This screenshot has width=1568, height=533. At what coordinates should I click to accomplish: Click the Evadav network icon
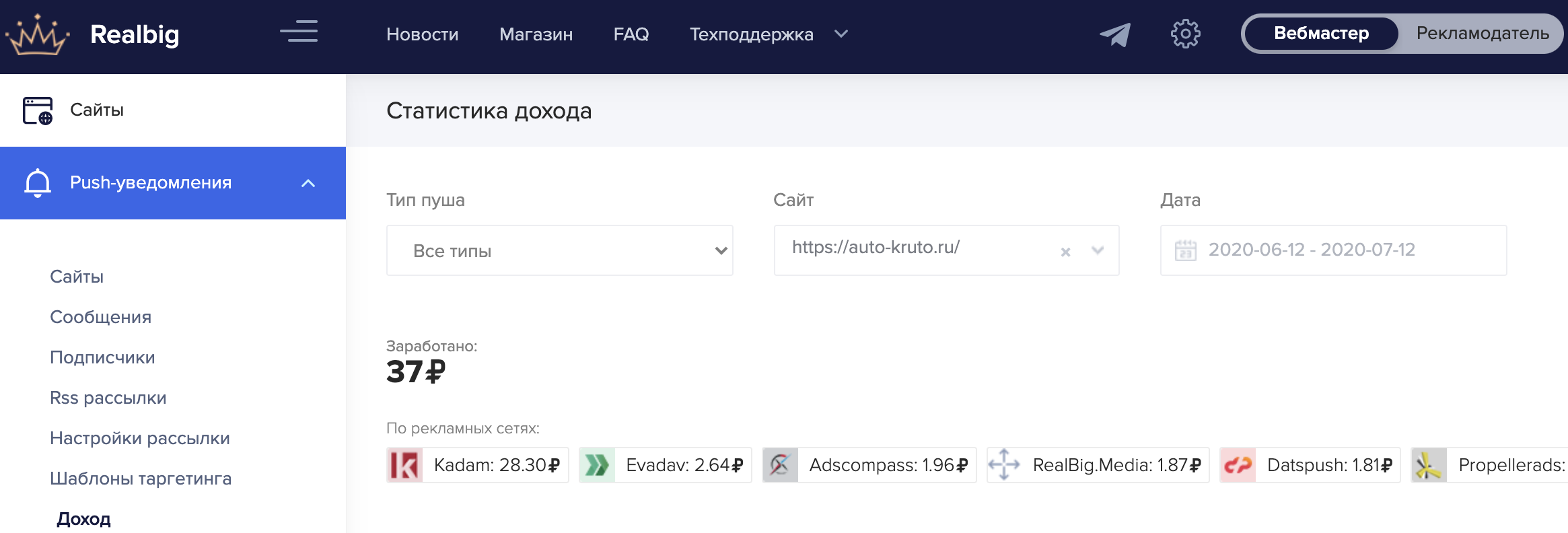point(597,465)
